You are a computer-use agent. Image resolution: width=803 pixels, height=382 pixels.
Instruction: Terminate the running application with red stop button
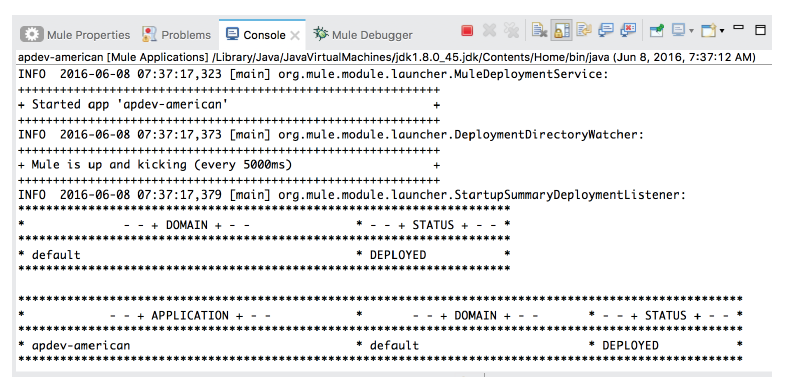[x=467, y=31]
